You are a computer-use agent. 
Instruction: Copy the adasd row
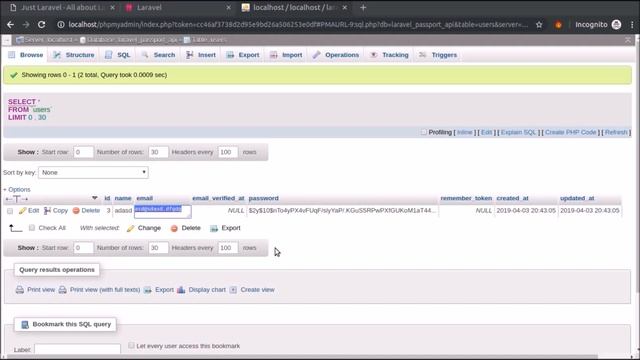click(x=56, y=211)
